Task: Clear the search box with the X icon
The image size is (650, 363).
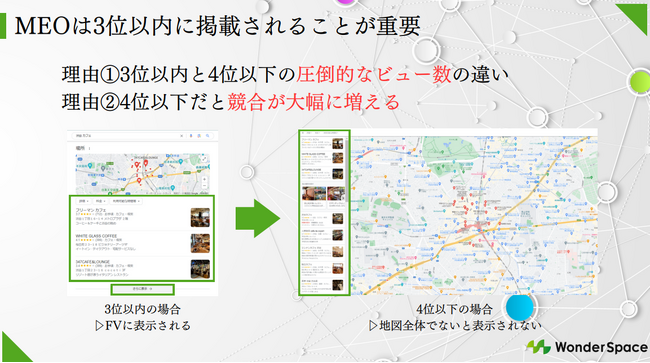Action: [181, 136]
